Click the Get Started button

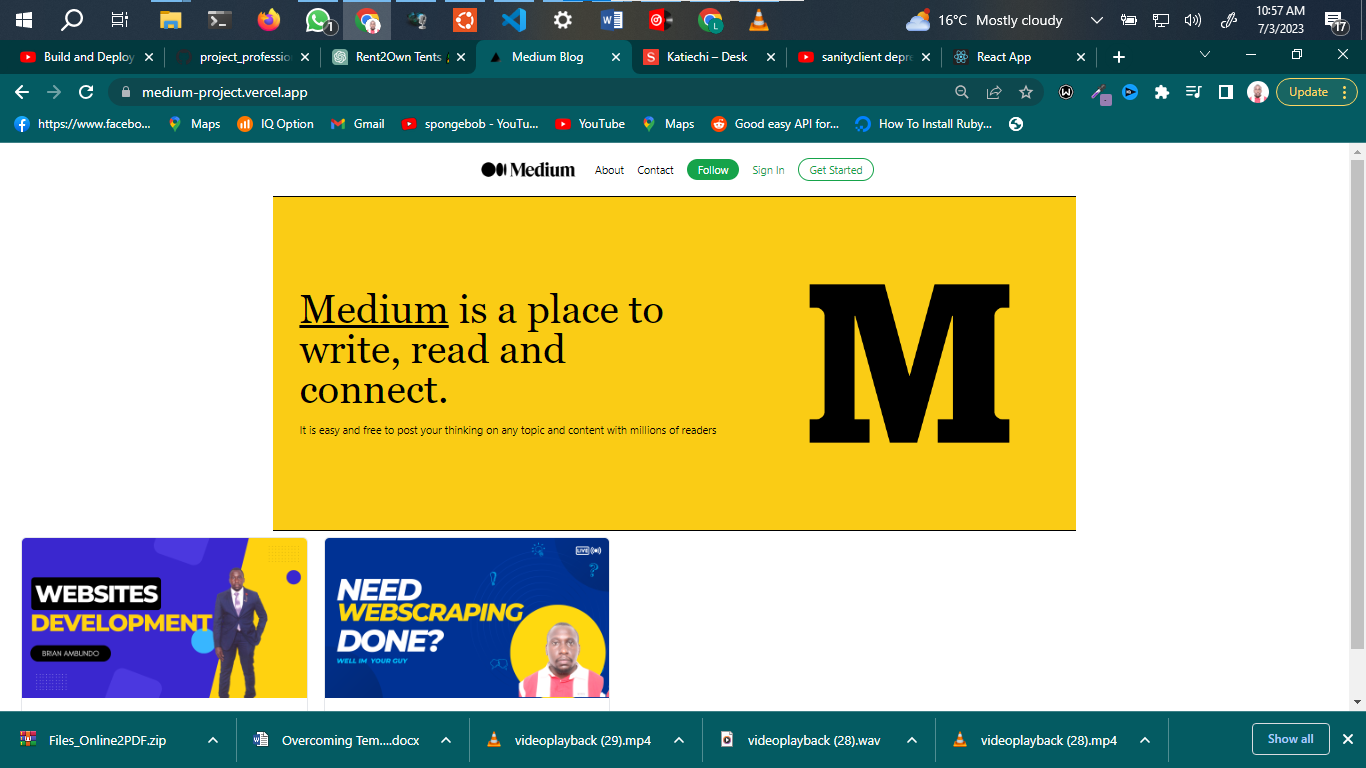(x=836, y=170)
